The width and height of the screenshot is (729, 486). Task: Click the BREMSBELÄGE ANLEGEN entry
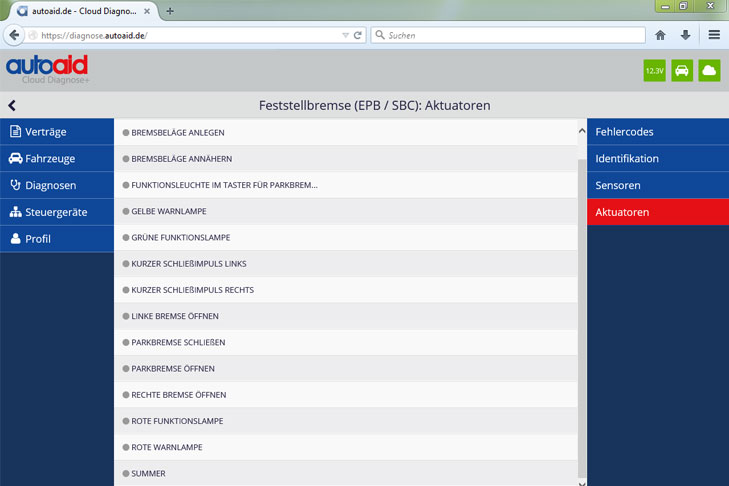[x=178, y=132]
